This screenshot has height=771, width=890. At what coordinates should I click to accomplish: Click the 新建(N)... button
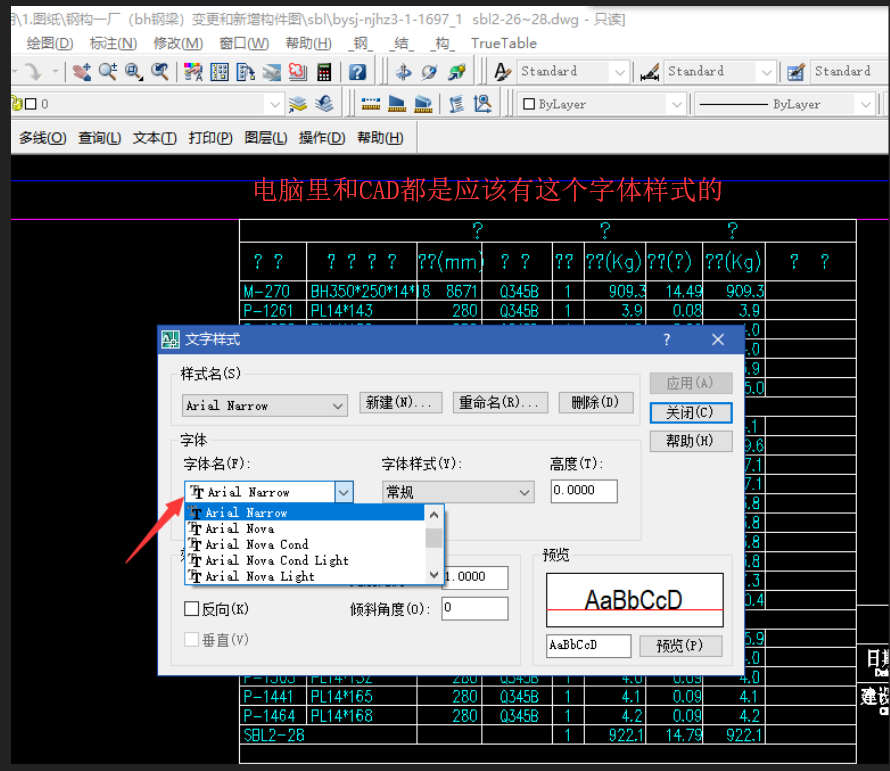(x=400, y=403)
